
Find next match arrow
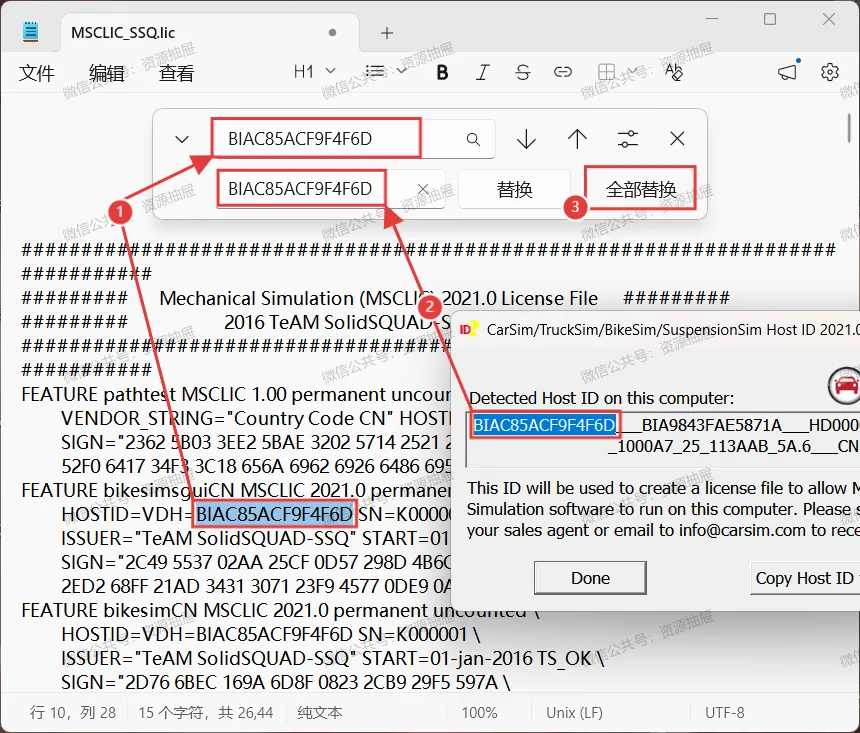[x=527, y=139]
